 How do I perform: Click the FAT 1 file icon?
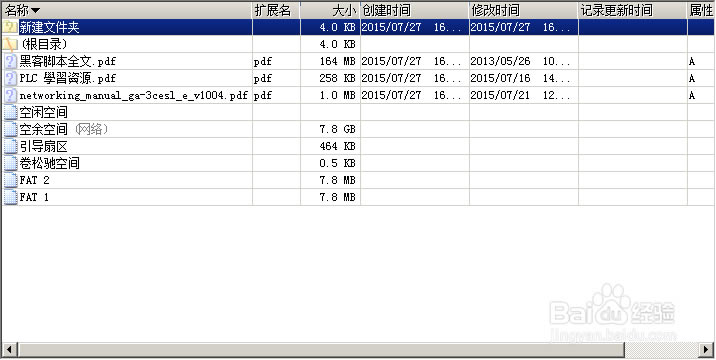10,197
